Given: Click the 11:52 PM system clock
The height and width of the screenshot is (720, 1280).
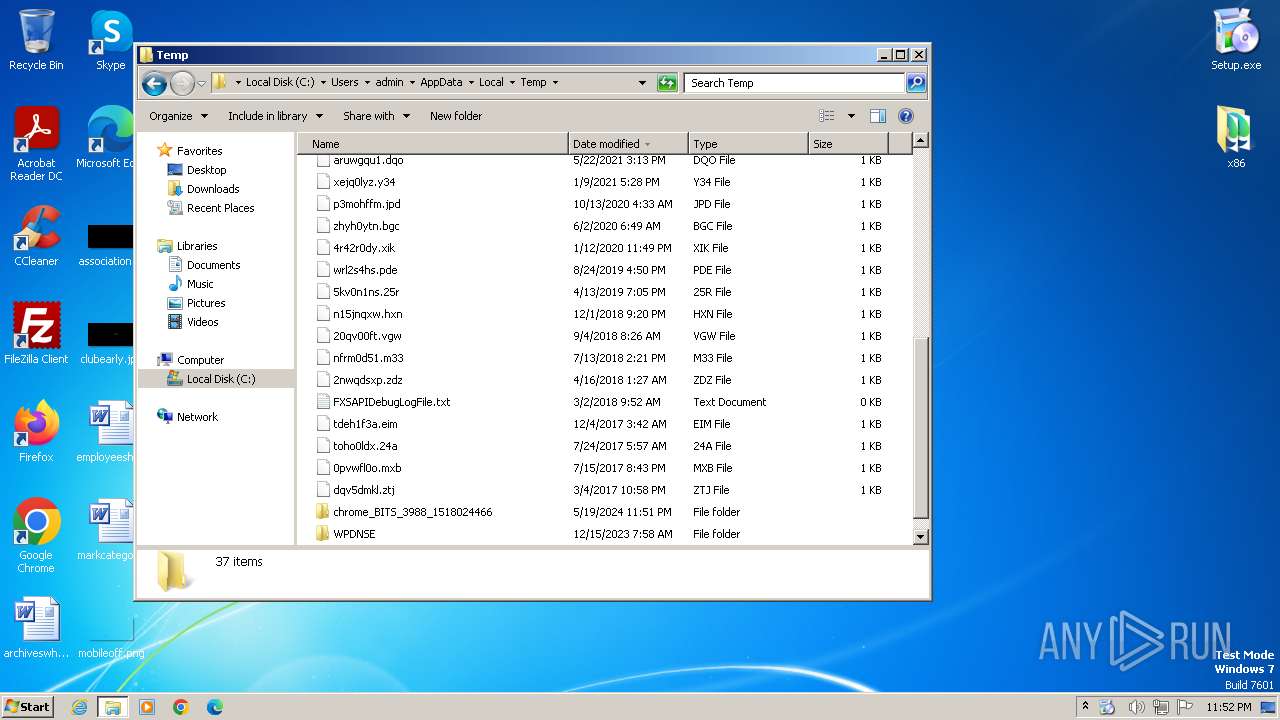Looking at the screenshot, I should (1228, 707).
